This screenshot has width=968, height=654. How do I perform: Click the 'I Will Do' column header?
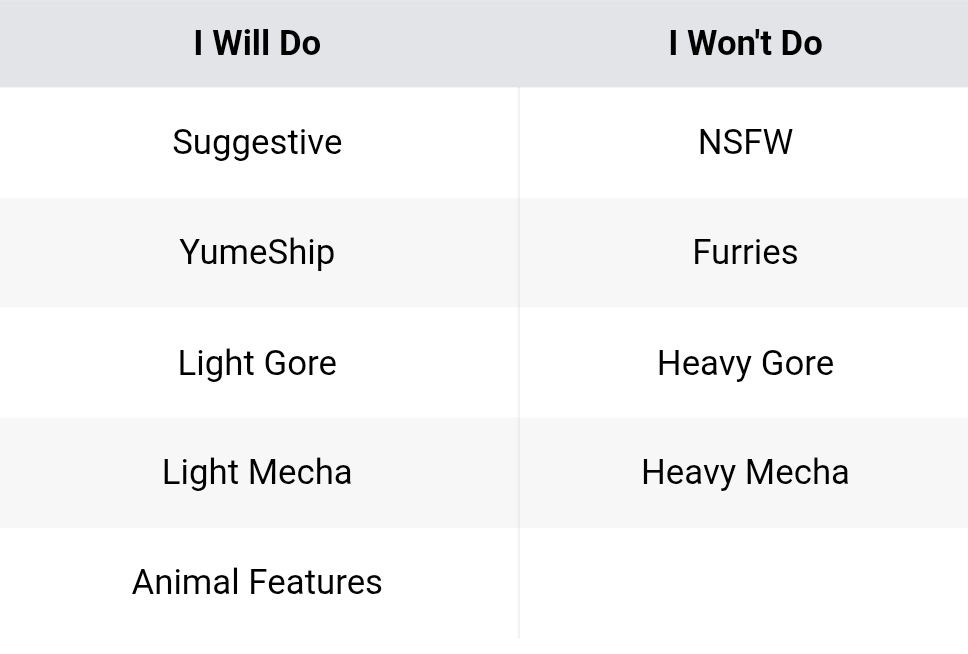257,43
